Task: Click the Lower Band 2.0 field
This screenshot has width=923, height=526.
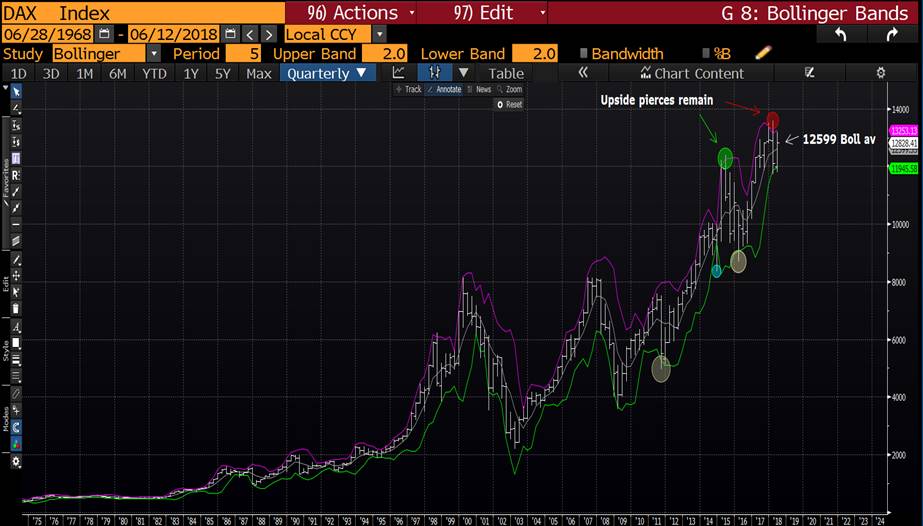Action: (x=535, y=54)
